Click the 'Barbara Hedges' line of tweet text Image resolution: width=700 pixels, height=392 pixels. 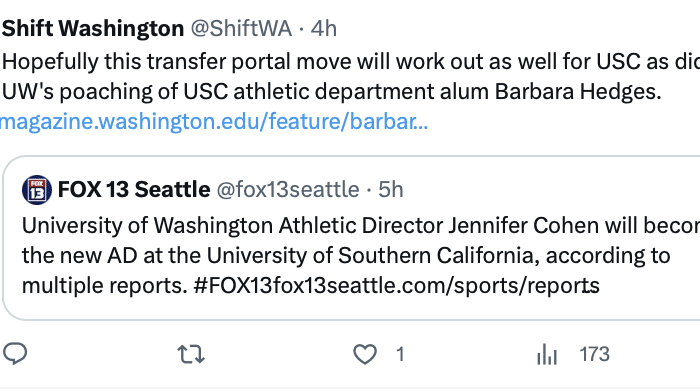331,92
